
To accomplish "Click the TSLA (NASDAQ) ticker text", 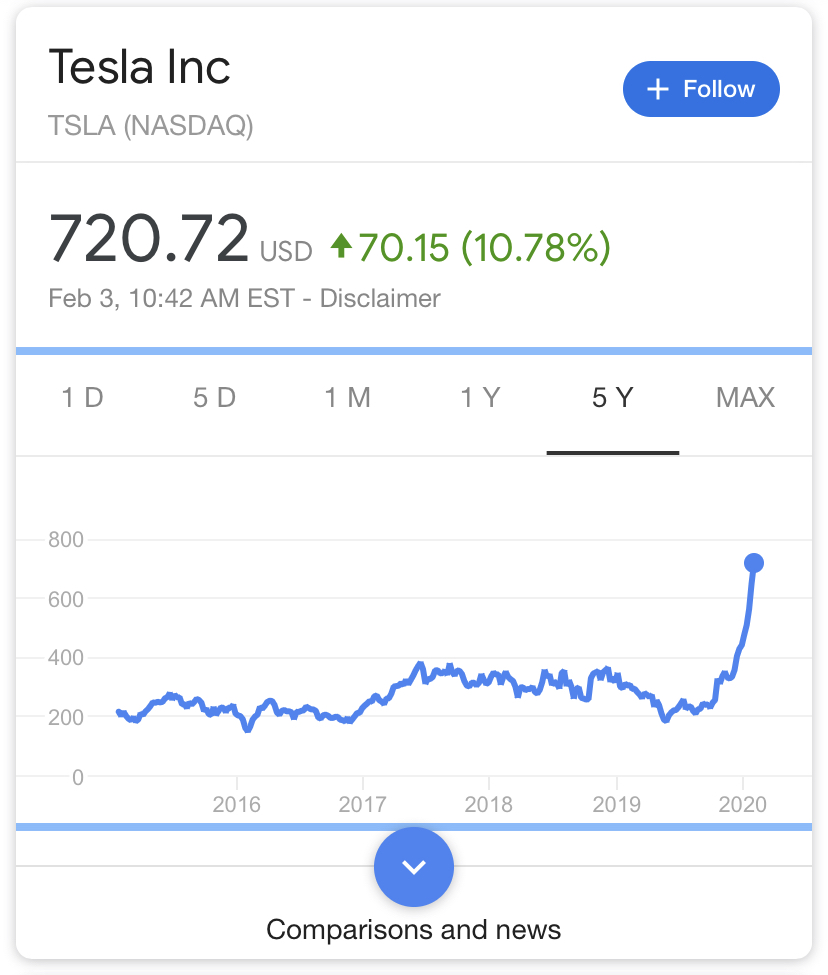I will click(x=151, y=126).
